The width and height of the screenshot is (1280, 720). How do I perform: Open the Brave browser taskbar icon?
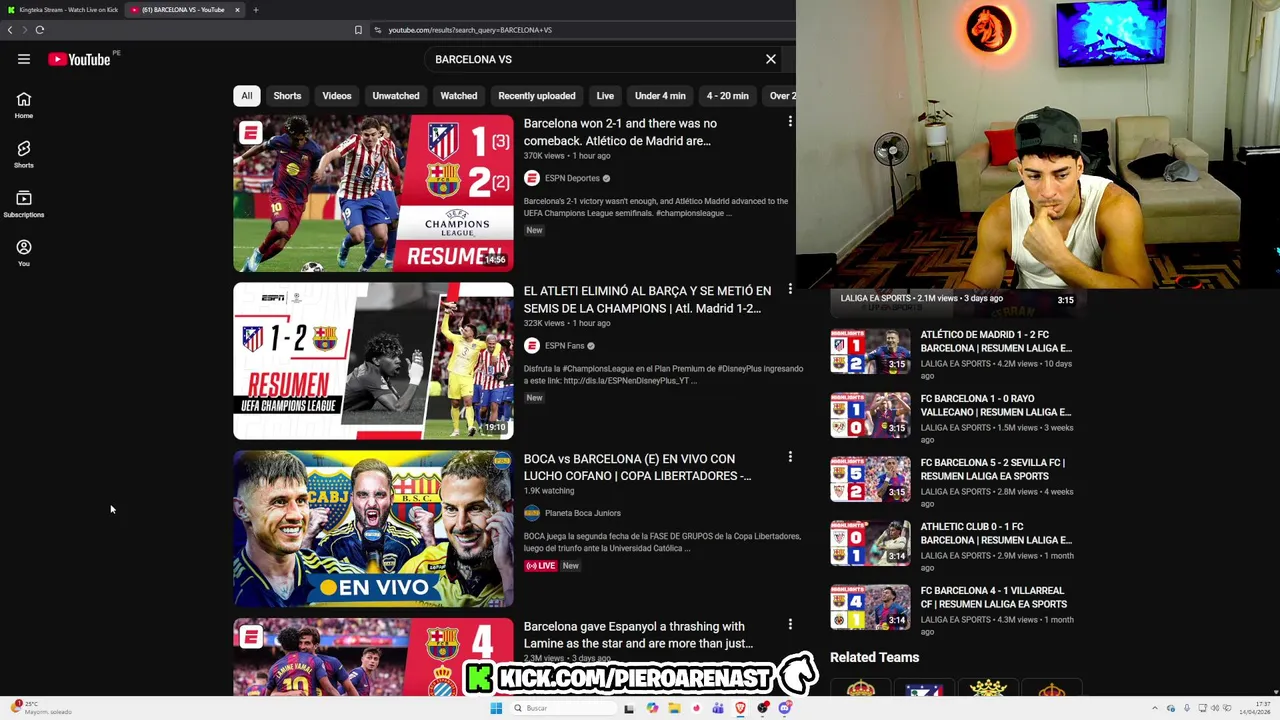[740, 708]
